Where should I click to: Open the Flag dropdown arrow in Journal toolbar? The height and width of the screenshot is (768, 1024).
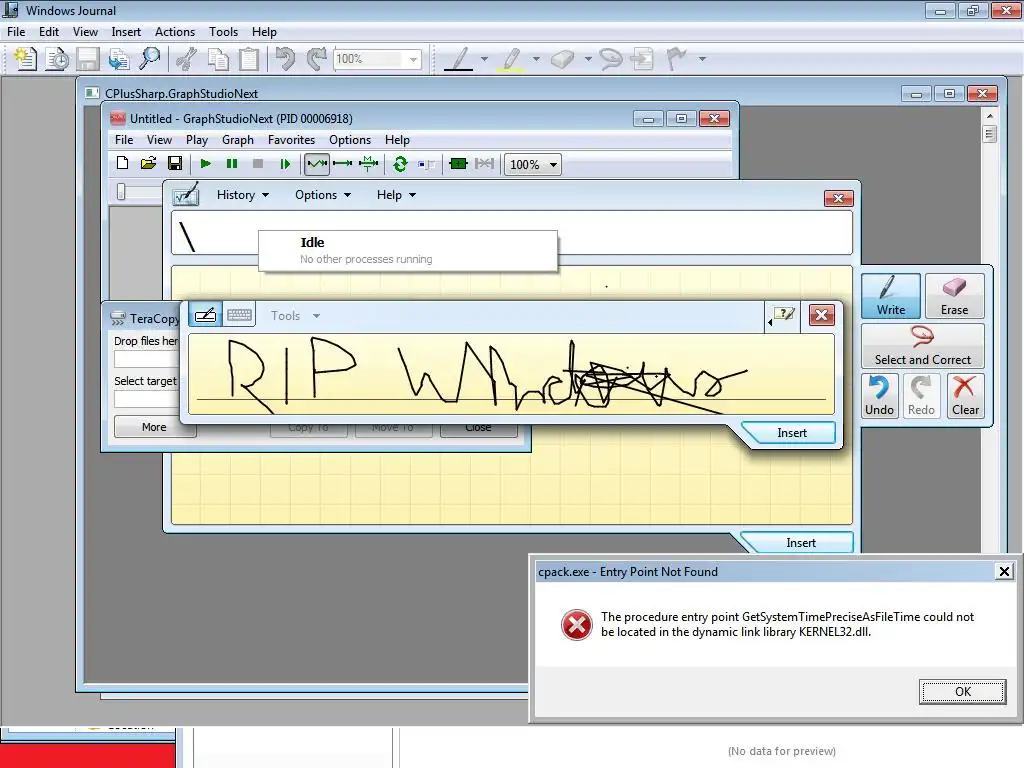point(702,59)
